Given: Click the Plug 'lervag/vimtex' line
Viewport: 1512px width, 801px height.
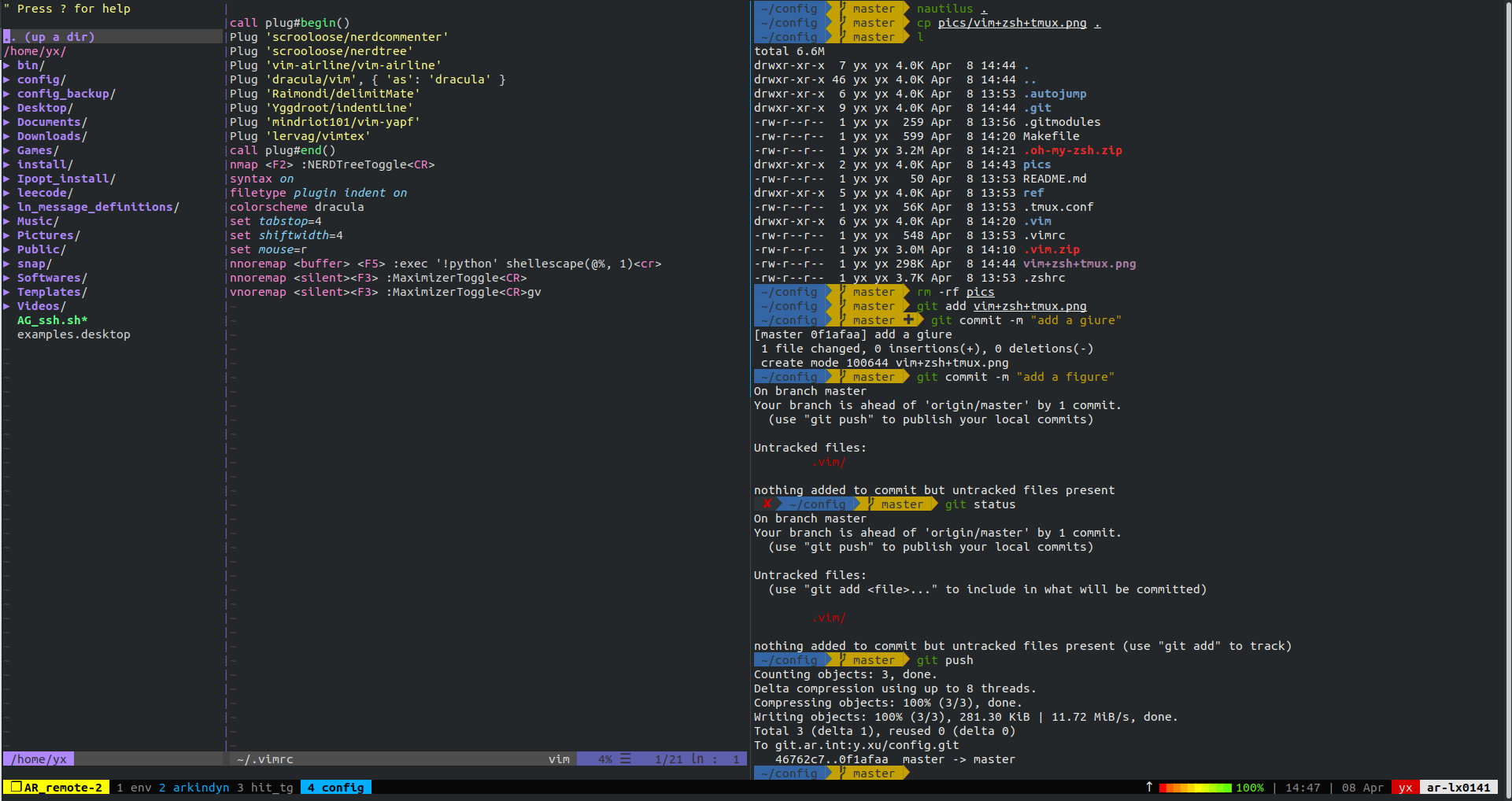Looking at the screenshot, I should coord(301,136).
